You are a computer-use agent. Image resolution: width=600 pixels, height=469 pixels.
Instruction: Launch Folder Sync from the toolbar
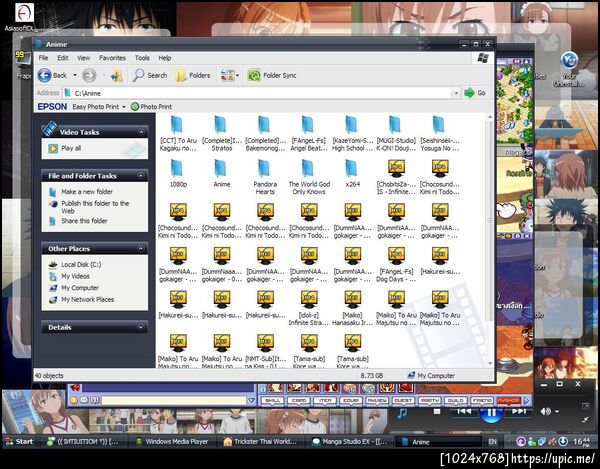pos(272,75)
